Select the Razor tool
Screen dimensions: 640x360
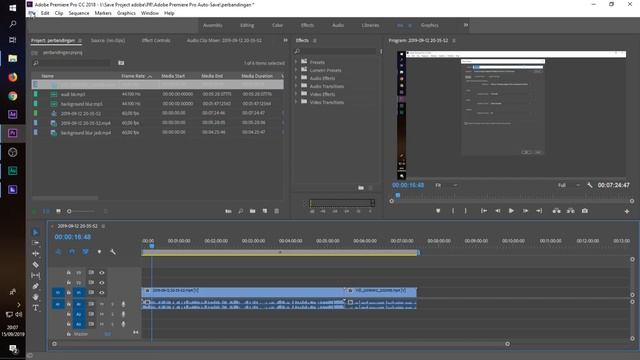(x=36, y=264)
